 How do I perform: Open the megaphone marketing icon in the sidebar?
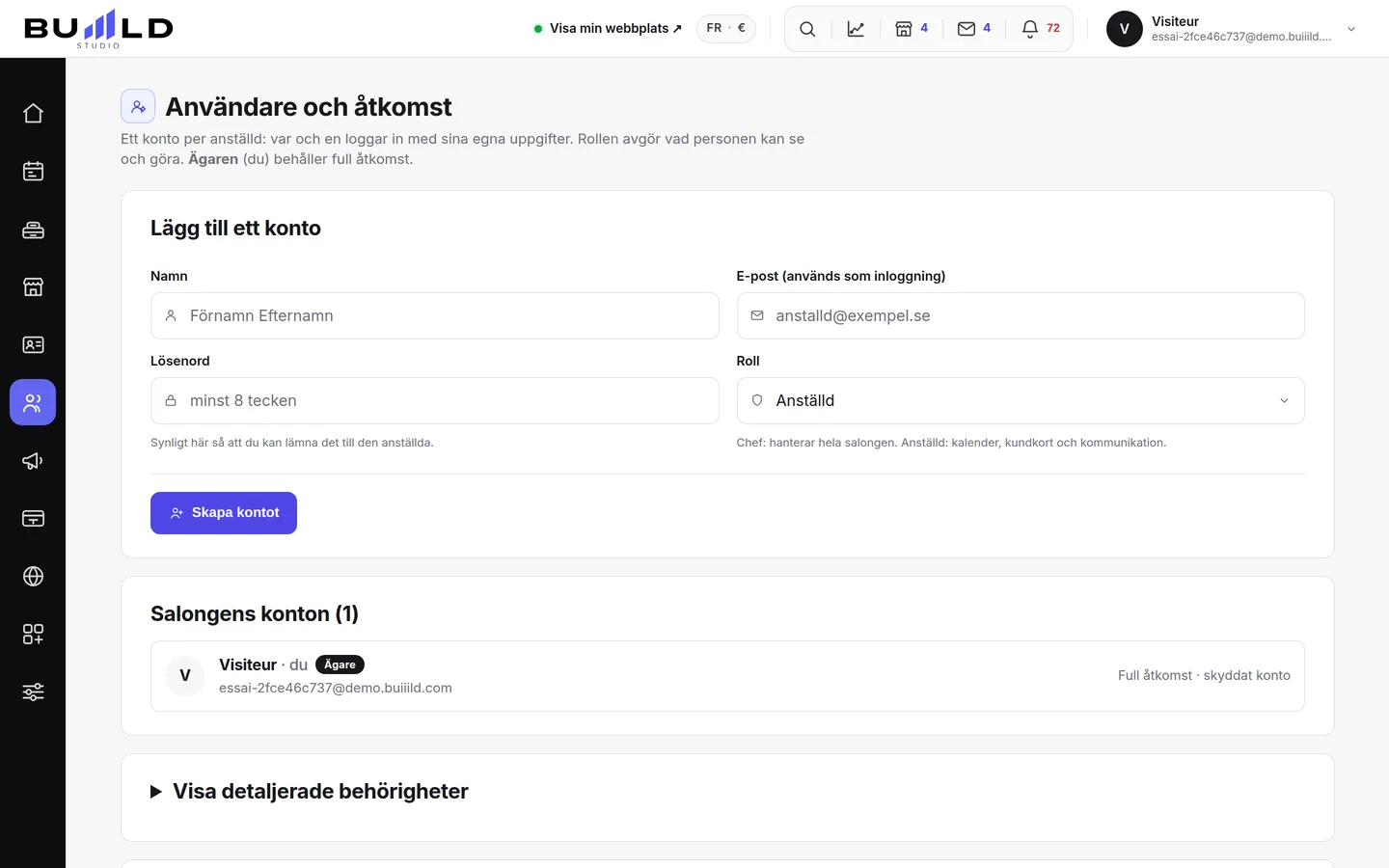tap(33, 460)
